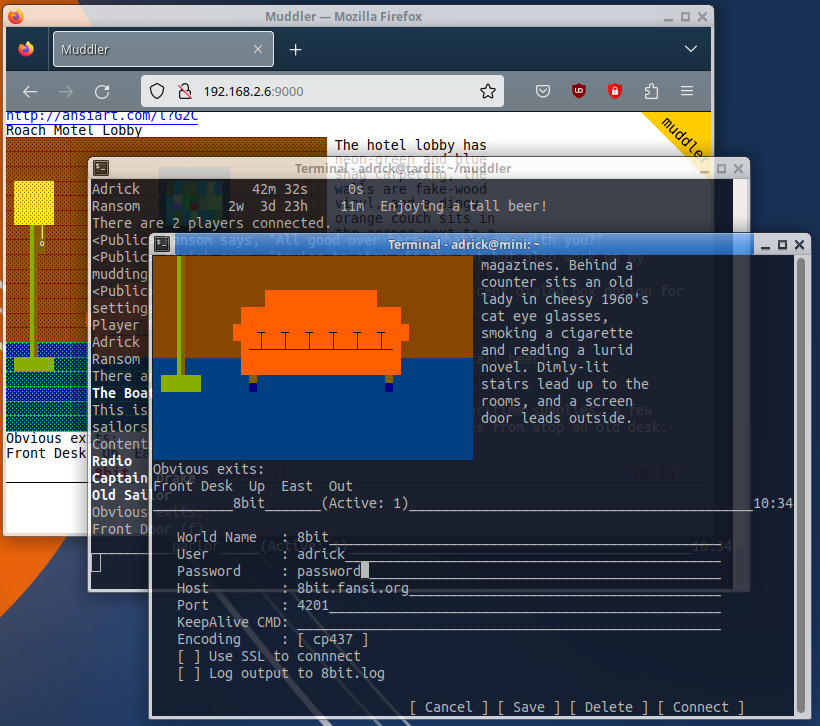The height and width of the screenshot is (726, 820).
Task: Click the Password field
Action: click(509, 571)
